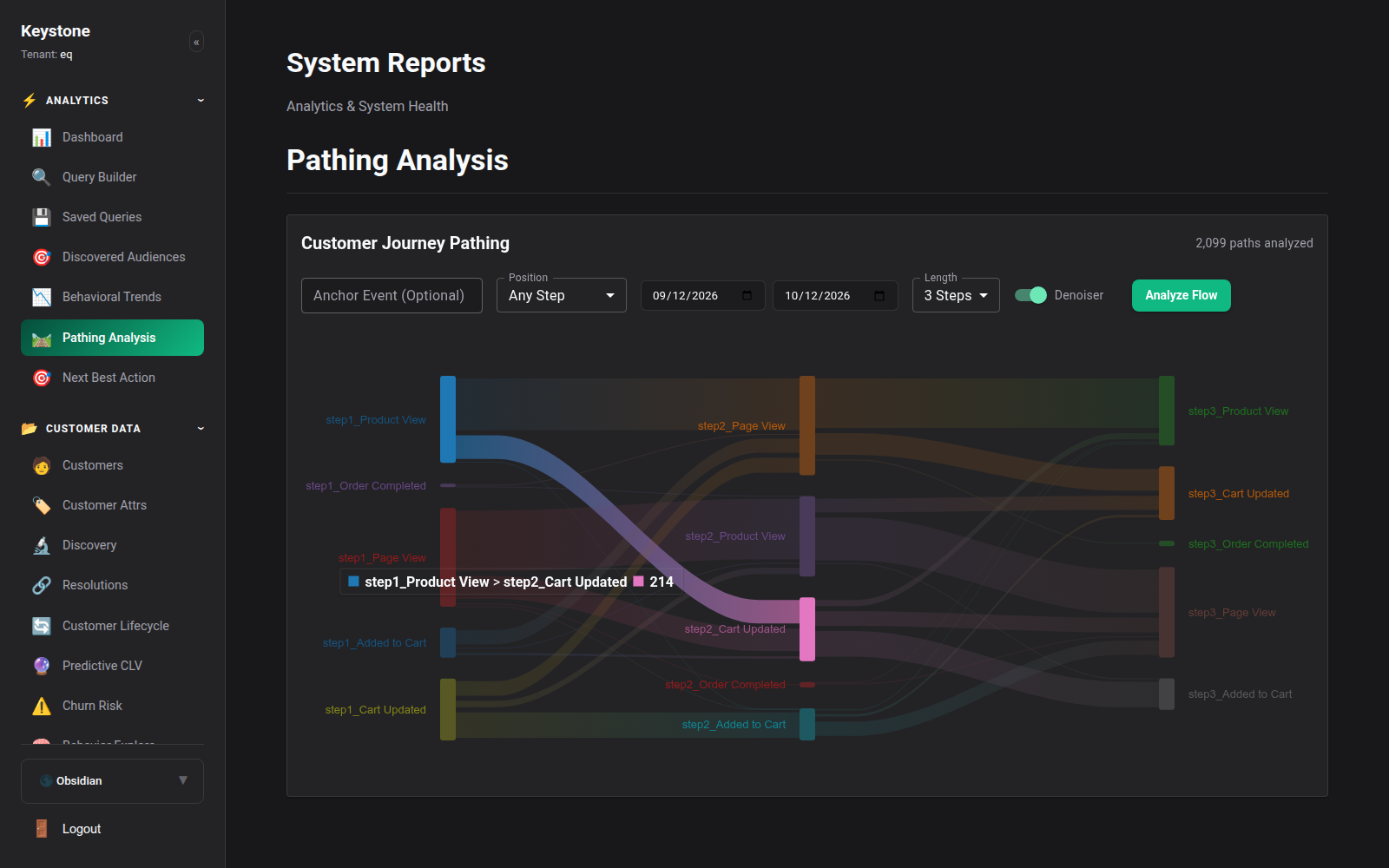Click the Customer Data folder icon

tap(30, 428)
